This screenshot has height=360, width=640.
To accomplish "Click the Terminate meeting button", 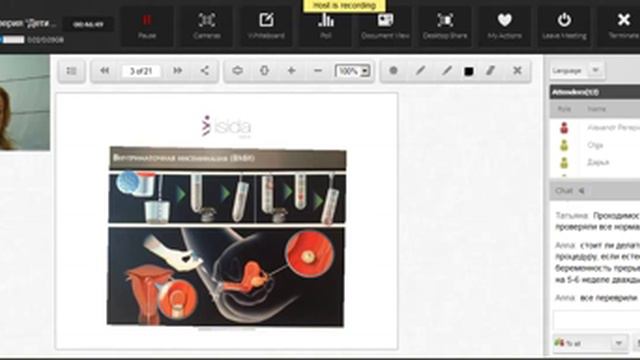I will tap(620, 26).
